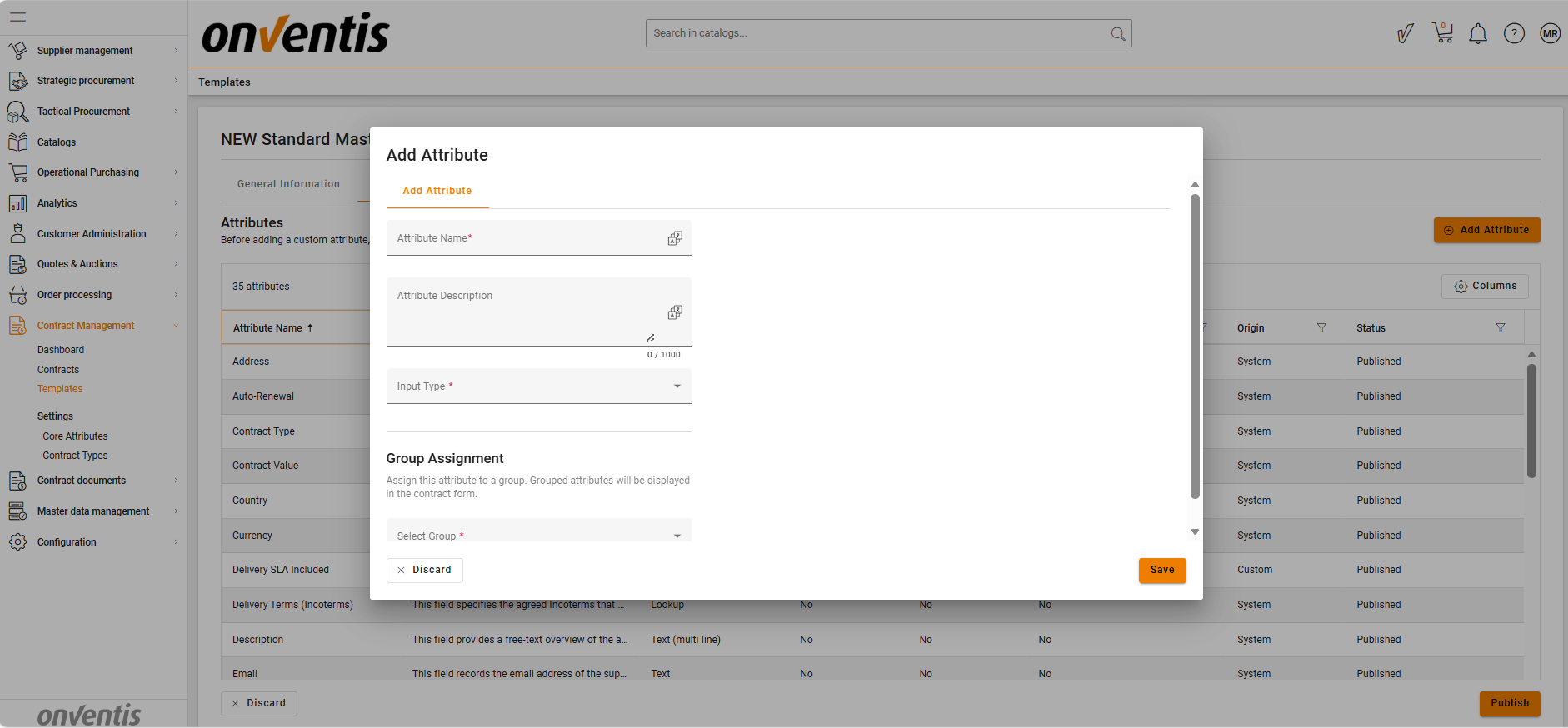Click the approvals checkmark icon in header

pyautogui.click(x=1405, y=34)
